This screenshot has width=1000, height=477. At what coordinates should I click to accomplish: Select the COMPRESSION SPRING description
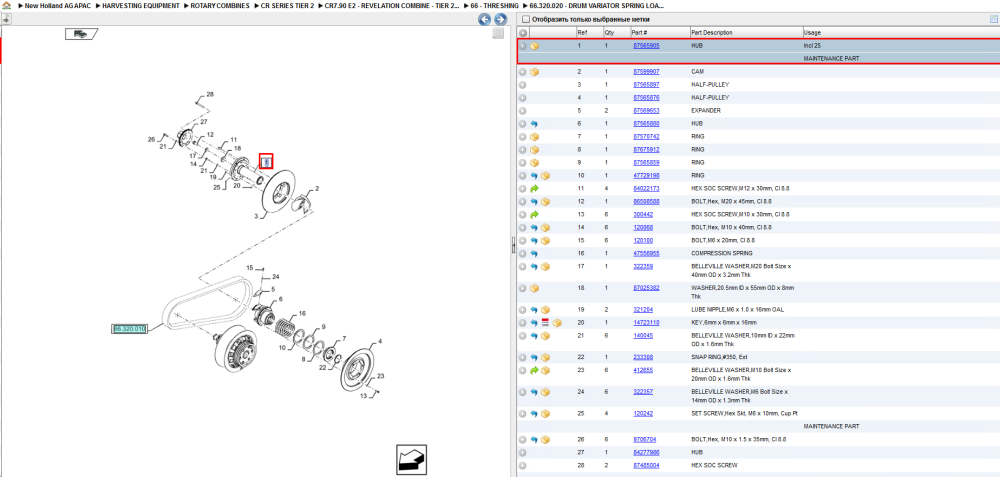point(721,254)
